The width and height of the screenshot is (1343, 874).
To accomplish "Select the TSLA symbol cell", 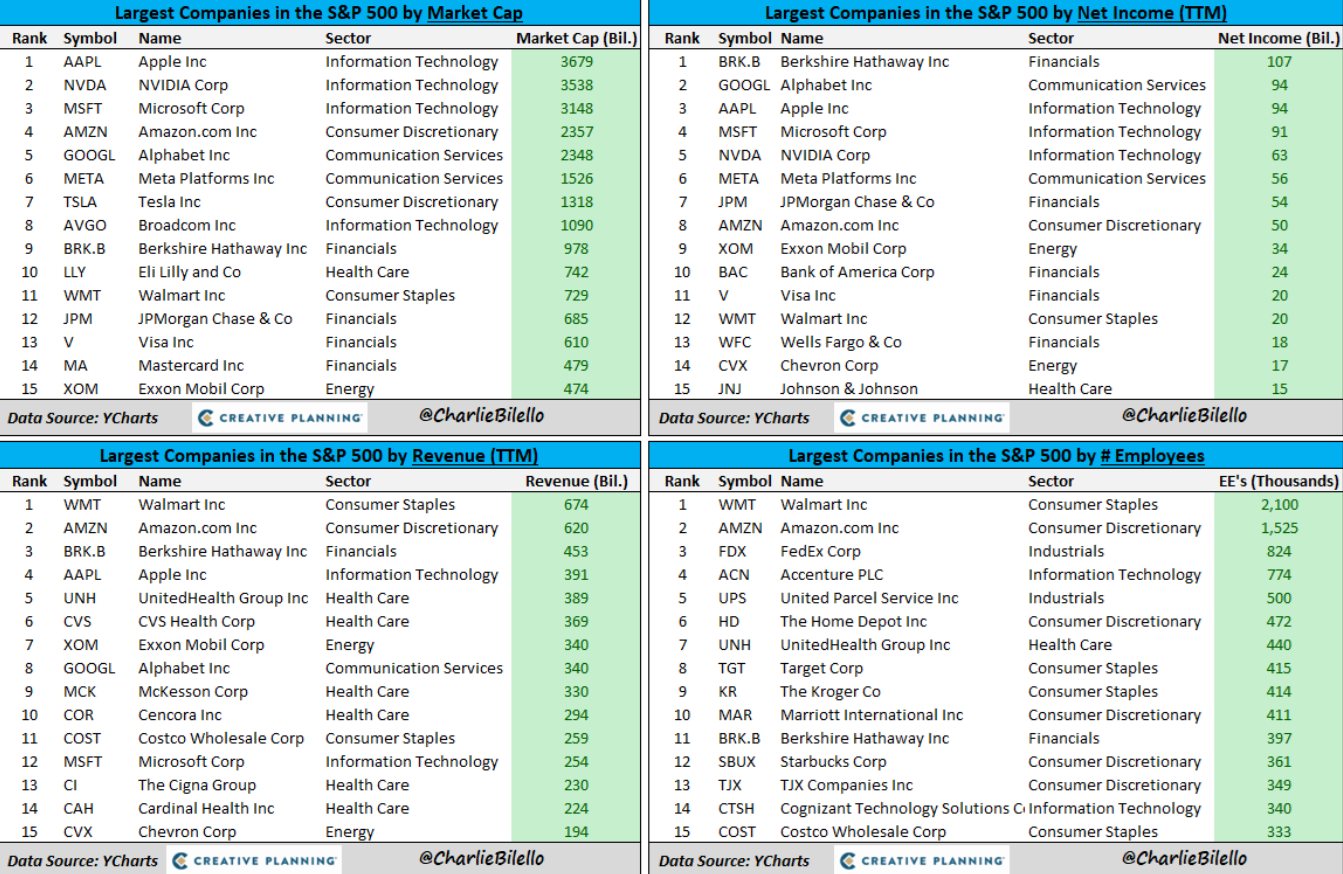I will coord(82,202).
